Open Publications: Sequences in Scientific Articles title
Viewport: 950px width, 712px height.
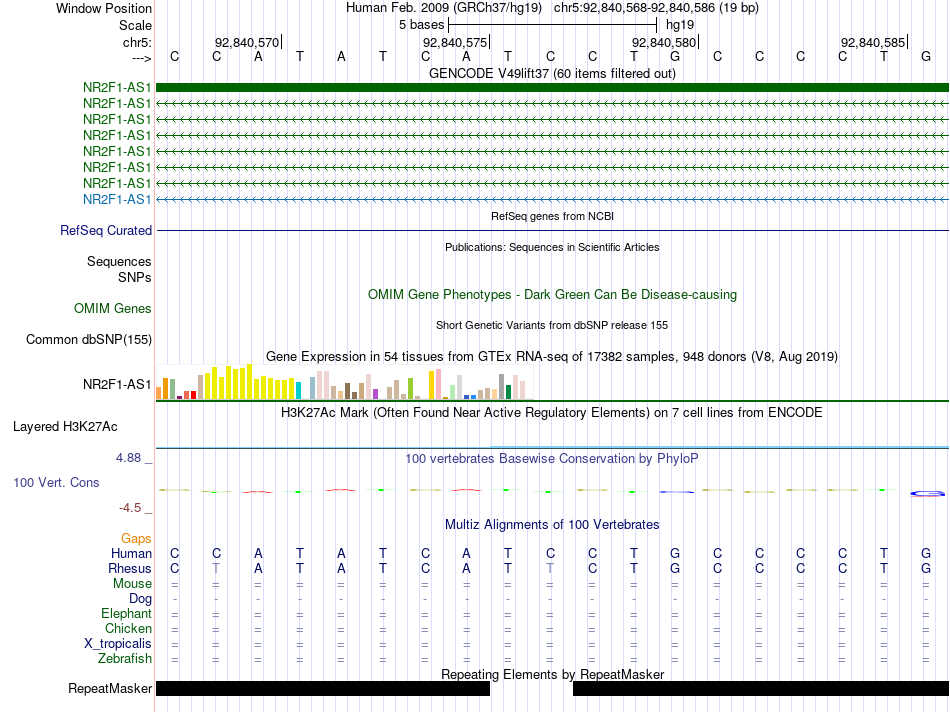(552, 247)
